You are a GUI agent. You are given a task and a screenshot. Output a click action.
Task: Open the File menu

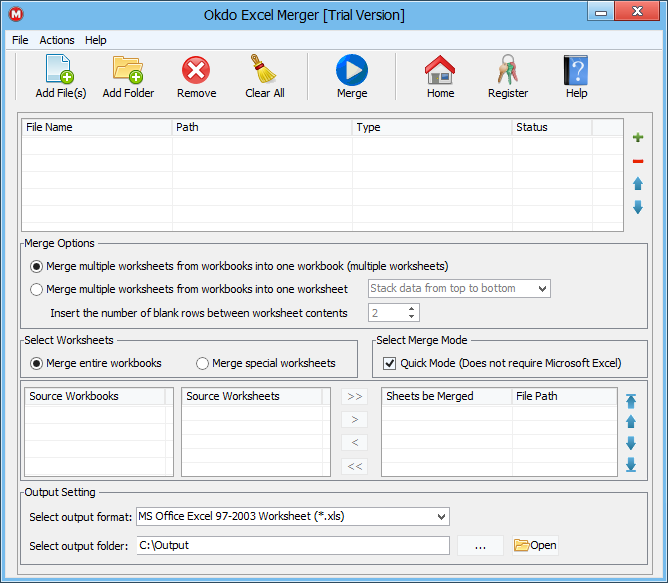click(x=20, y=40)
